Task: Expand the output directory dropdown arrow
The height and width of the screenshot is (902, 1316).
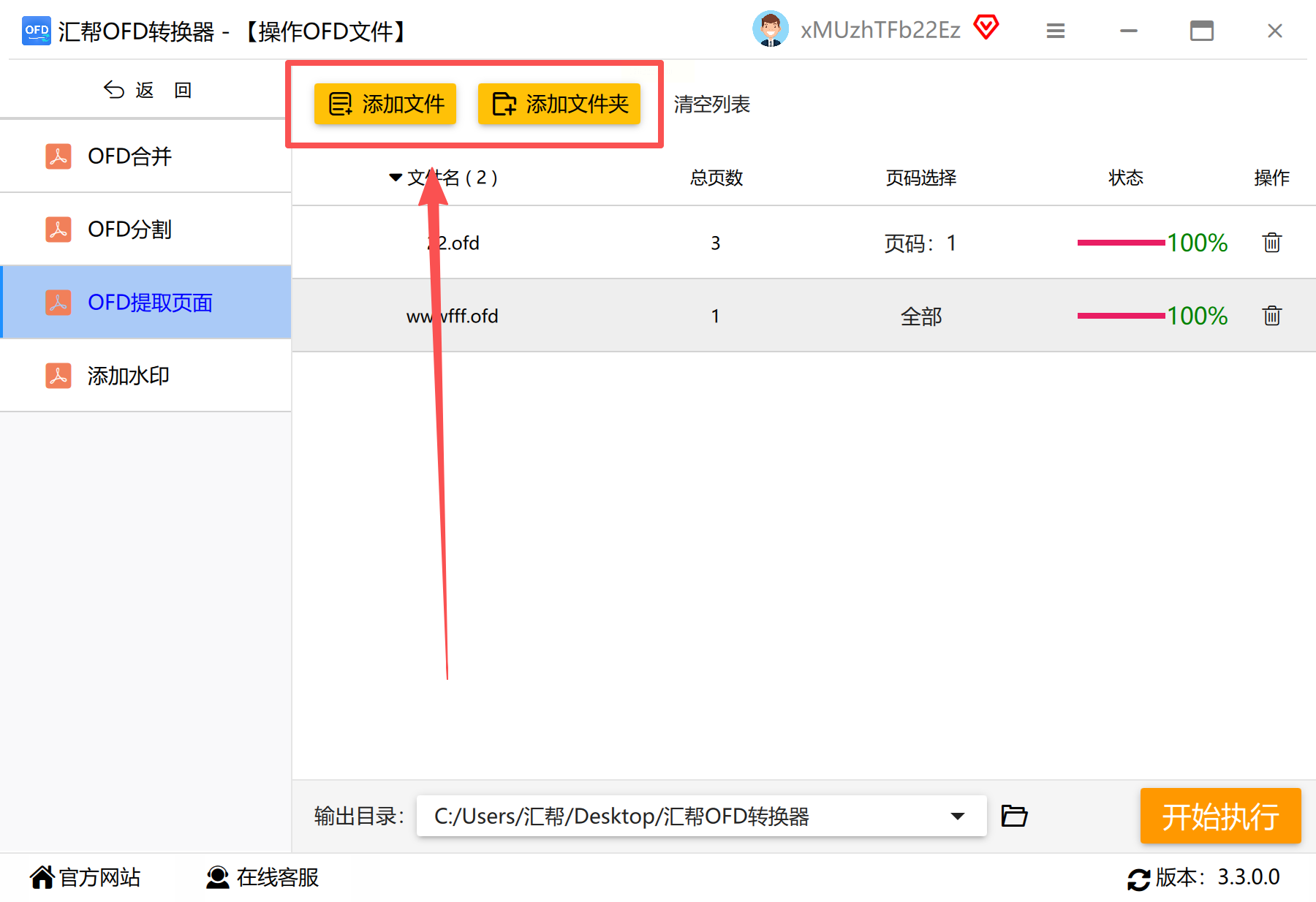Action: [957, 816]
